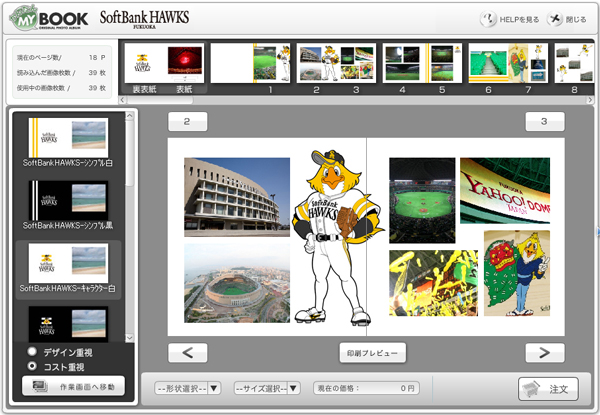Click 読み込んだ画像枚数 loaded images text
600x415 pixels.
(x=46, y=73)
